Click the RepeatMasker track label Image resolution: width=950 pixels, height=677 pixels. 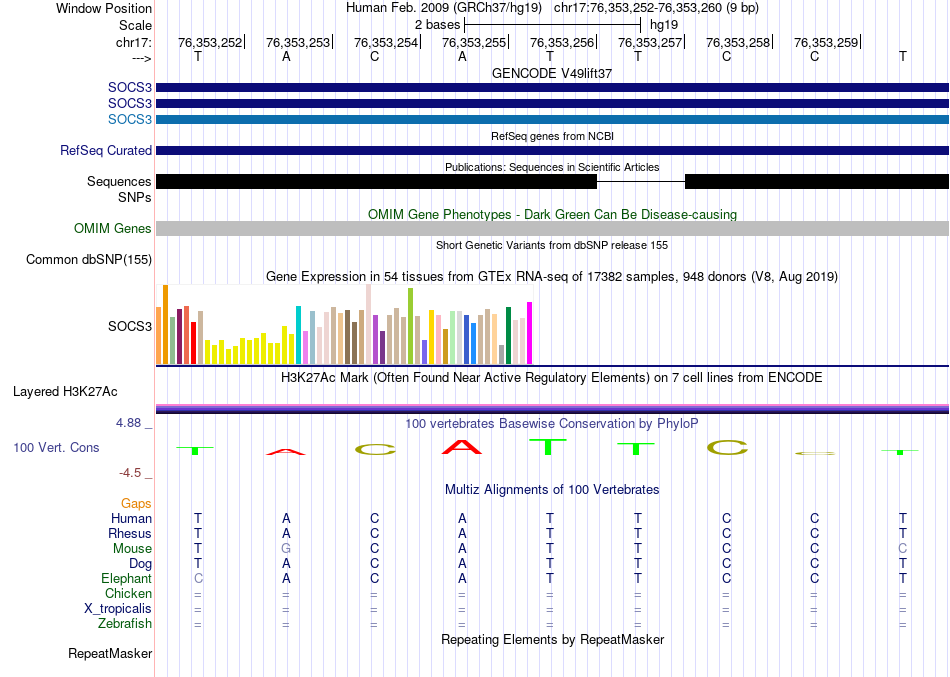coord(110,654)
